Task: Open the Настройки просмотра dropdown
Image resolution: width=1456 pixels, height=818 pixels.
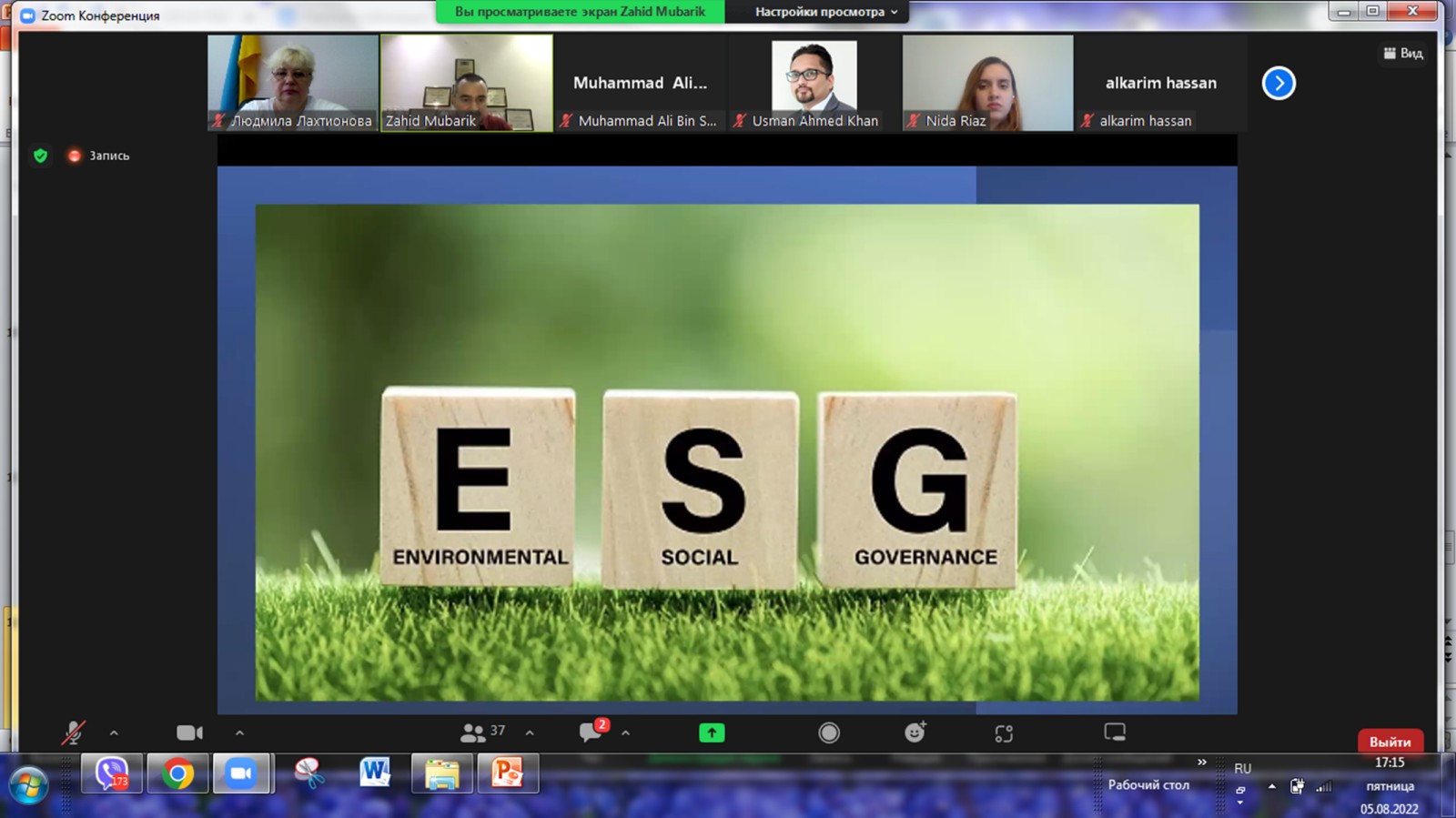Action: pos(825,12)
